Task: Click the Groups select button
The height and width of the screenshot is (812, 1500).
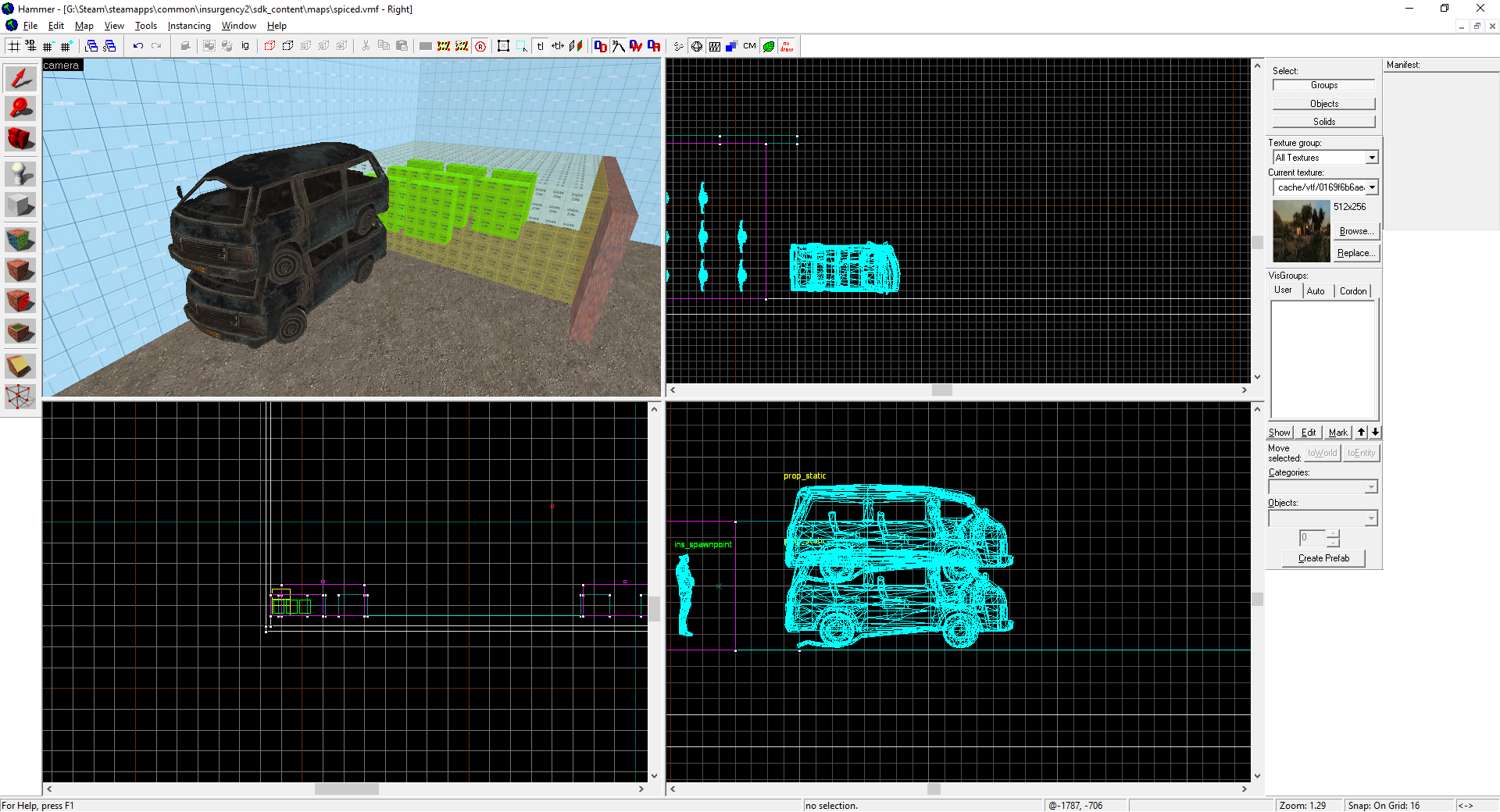Action: 1323,85
